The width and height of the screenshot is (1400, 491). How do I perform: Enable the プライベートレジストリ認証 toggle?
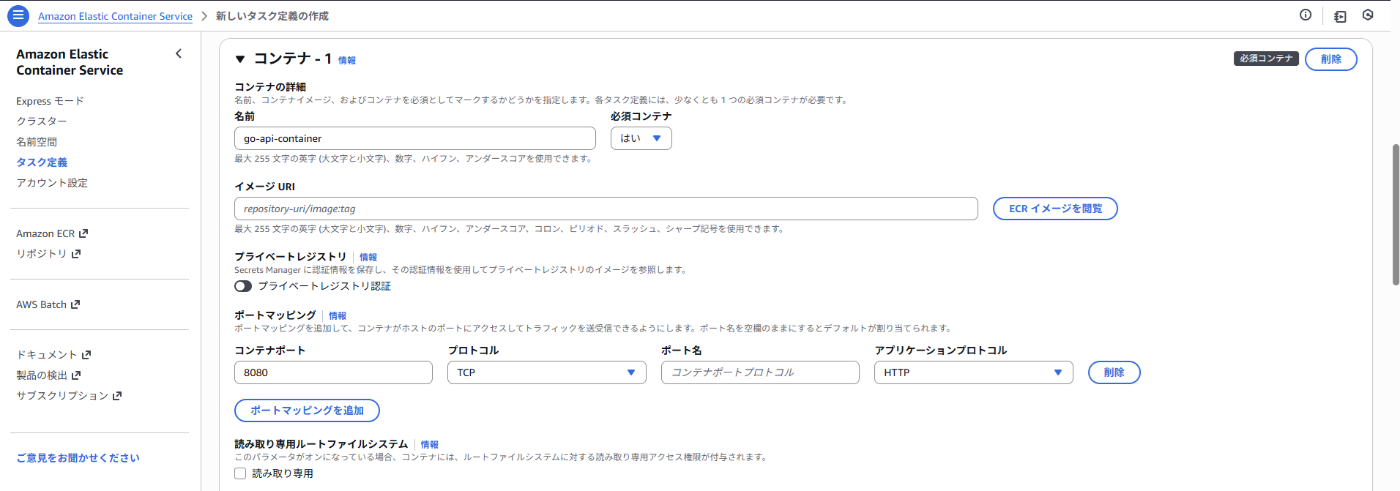point(243,286)
